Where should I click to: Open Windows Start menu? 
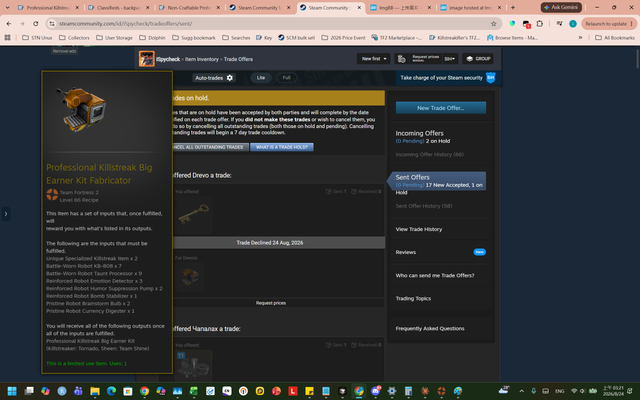point(12,391)
